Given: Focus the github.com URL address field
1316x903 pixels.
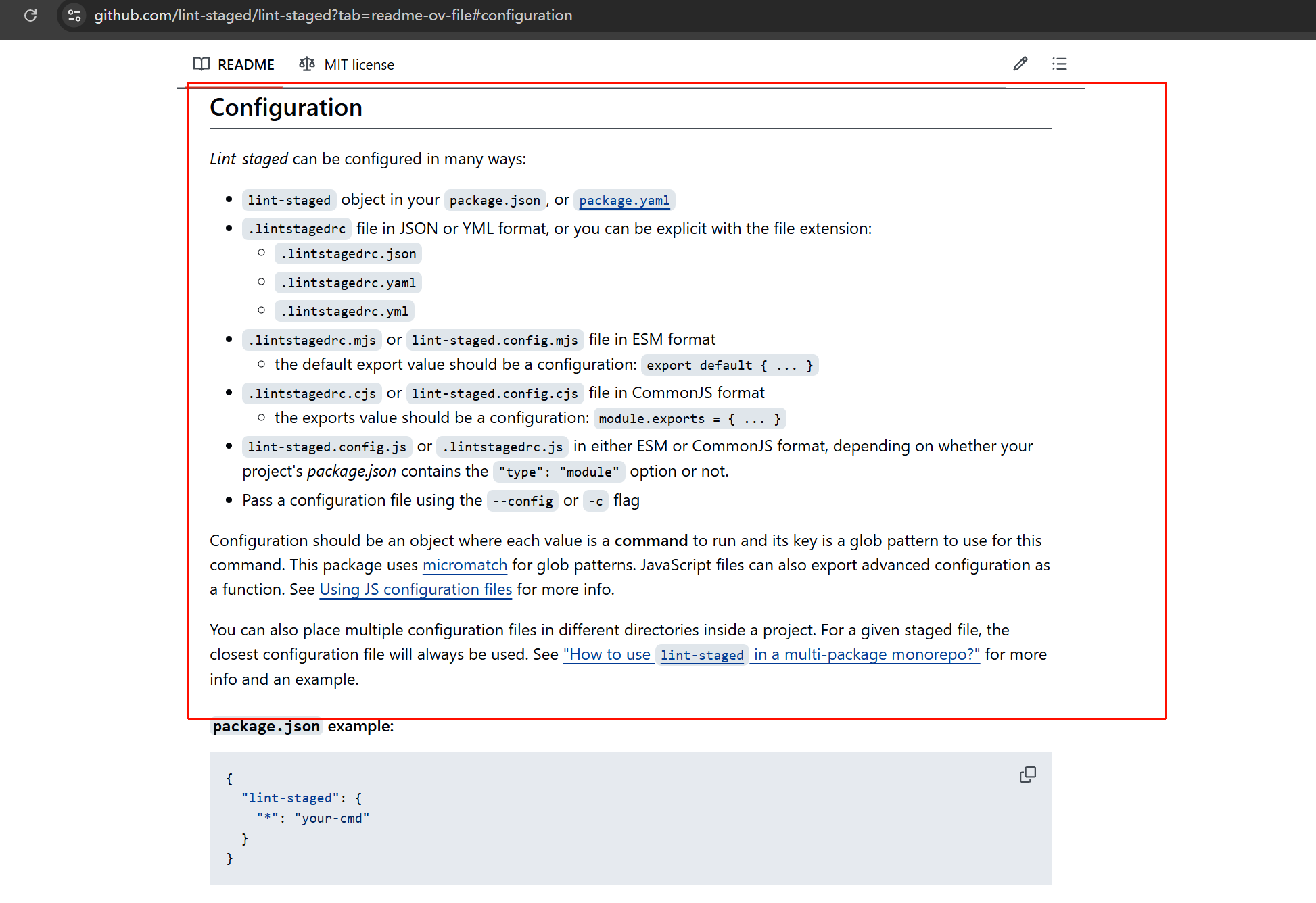Looking at the screenshot, I should 333,15.
